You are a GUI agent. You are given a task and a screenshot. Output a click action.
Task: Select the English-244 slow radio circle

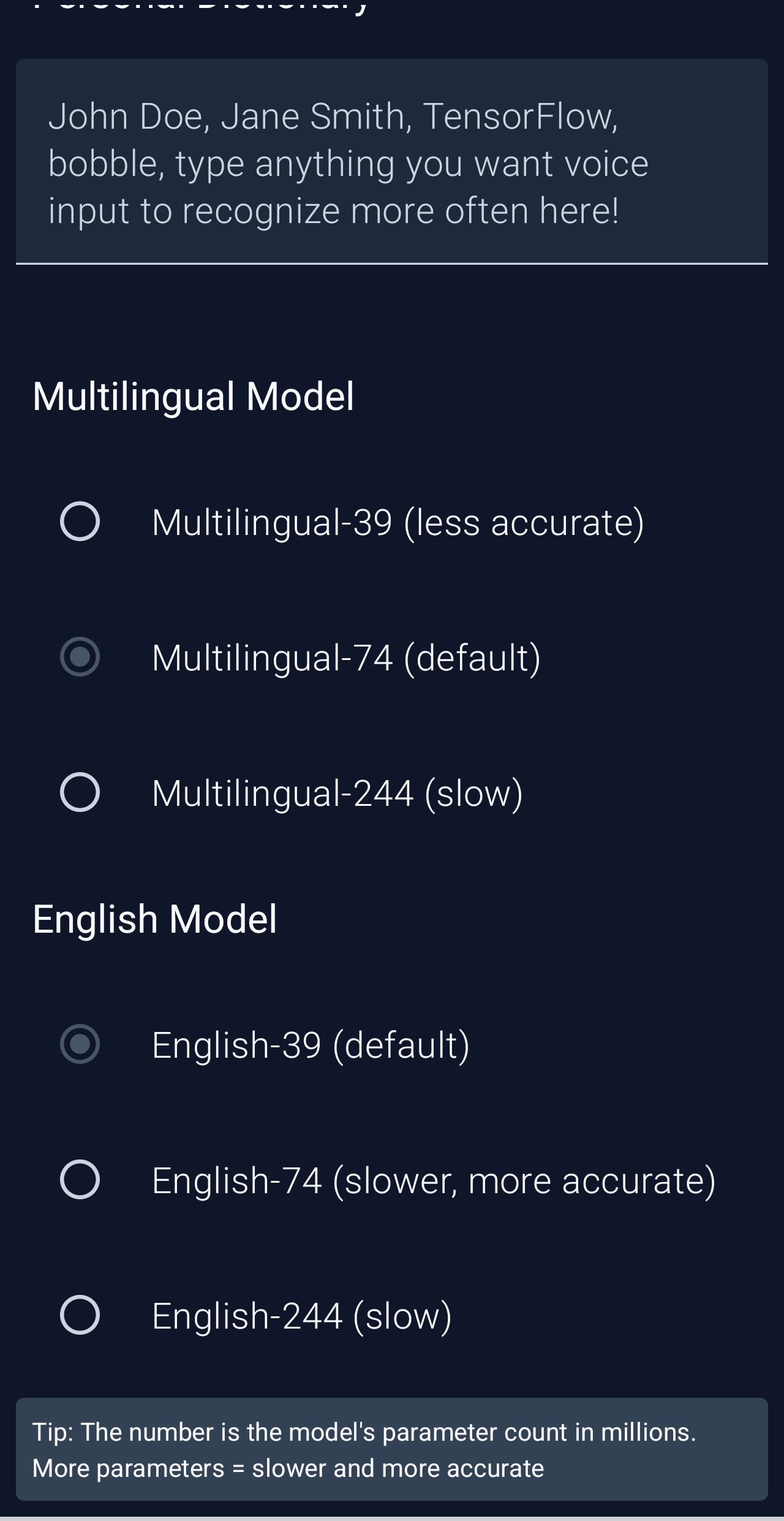[x=80, y=1315]
